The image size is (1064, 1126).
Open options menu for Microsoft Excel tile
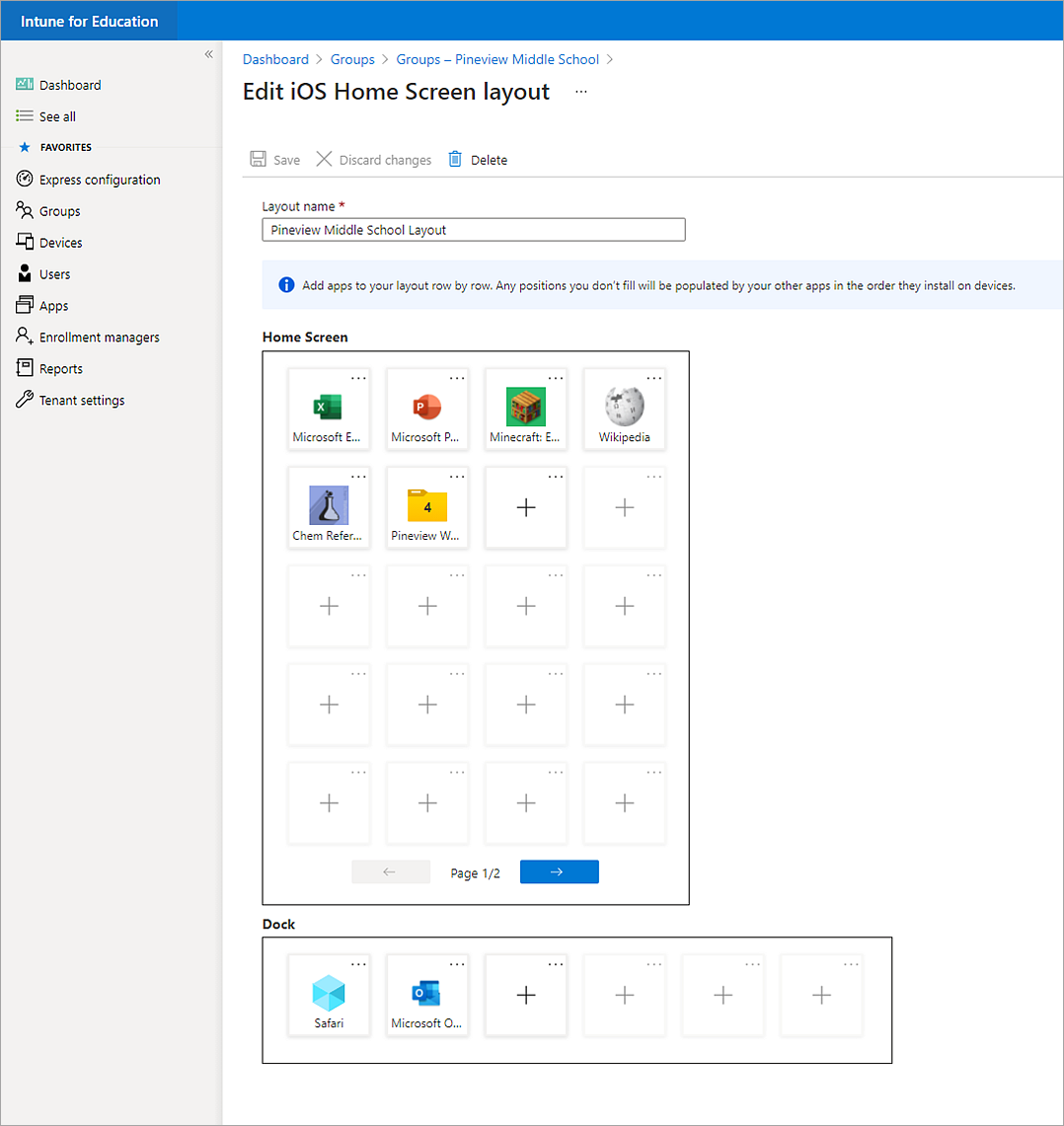click(358, 378)
